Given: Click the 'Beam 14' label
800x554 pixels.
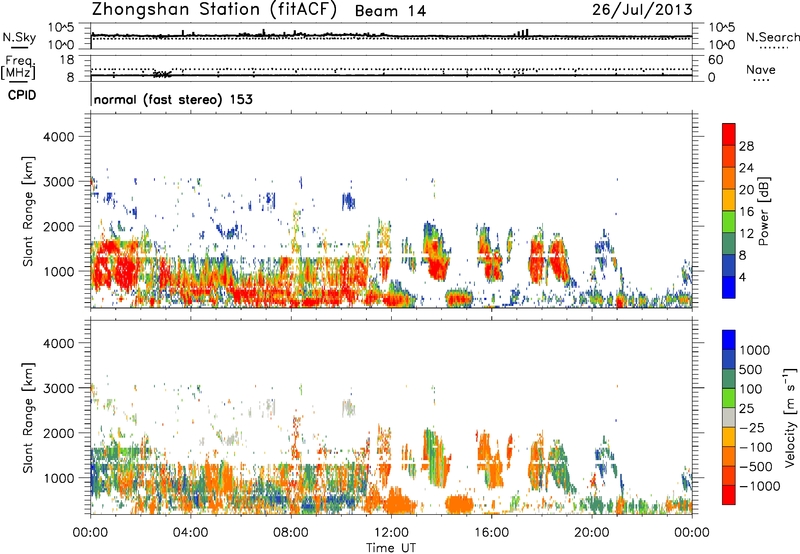Looking at the screenshot, I should click(x=390, y=11).
